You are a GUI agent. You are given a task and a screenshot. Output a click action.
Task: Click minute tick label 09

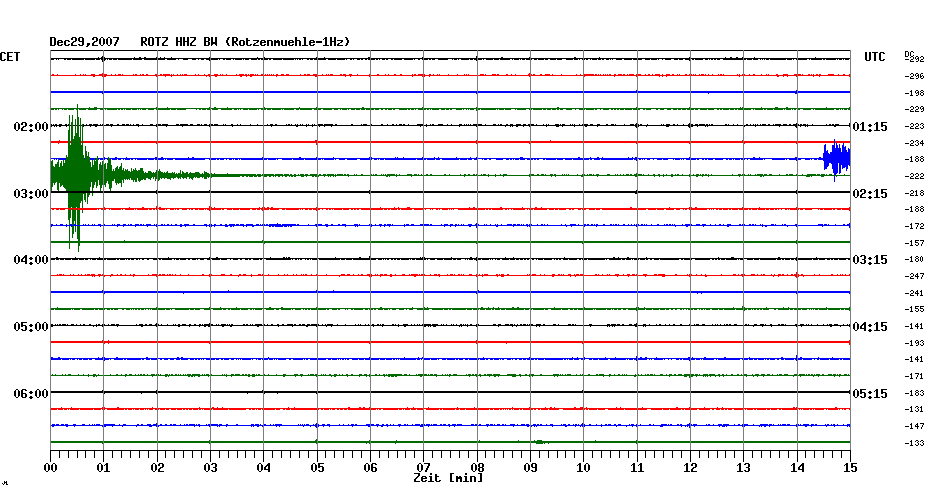530,467
